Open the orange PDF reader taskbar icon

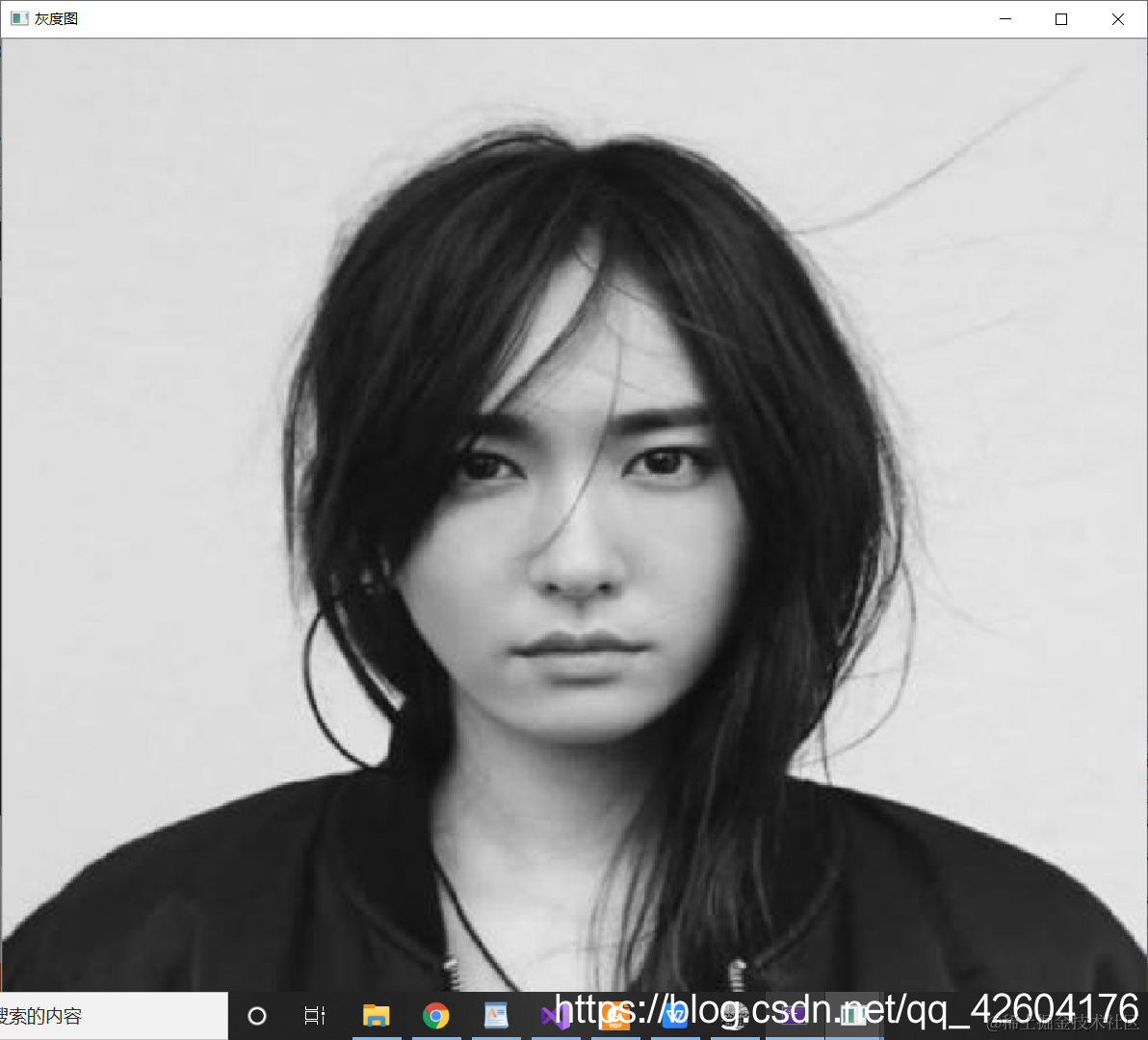[x=616, y=1014]
